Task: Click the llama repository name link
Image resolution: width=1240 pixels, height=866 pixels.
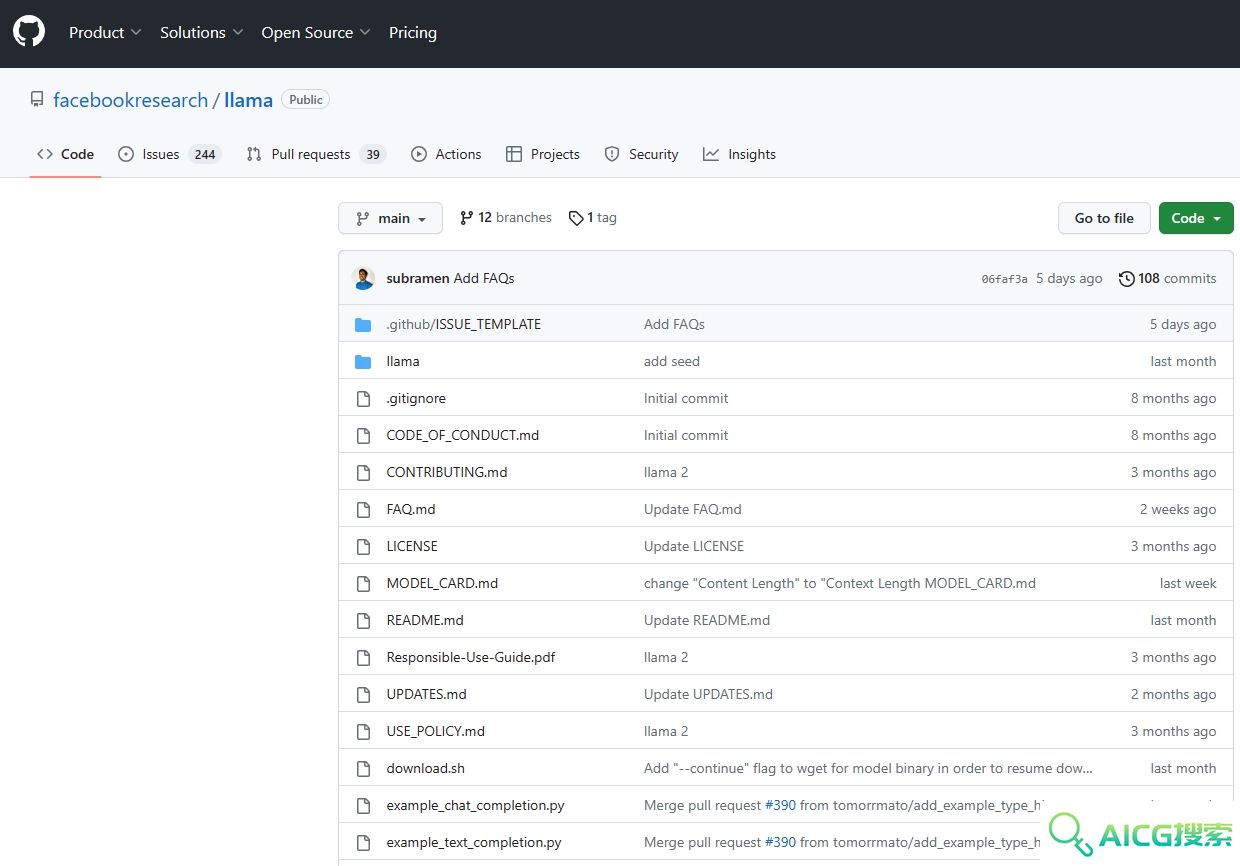Action: pyautogui.click(x=248, y=100)
